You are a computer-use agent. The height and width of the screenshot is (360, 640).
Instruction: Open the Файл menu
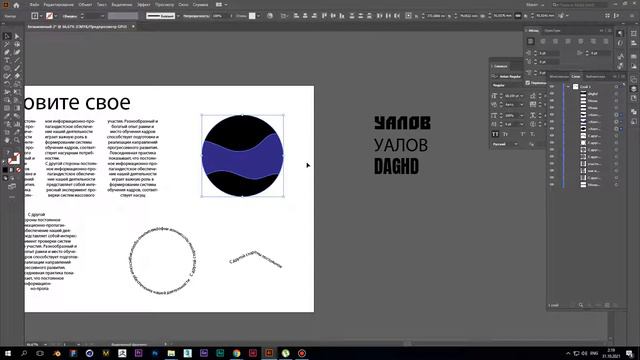pos(34,4)
